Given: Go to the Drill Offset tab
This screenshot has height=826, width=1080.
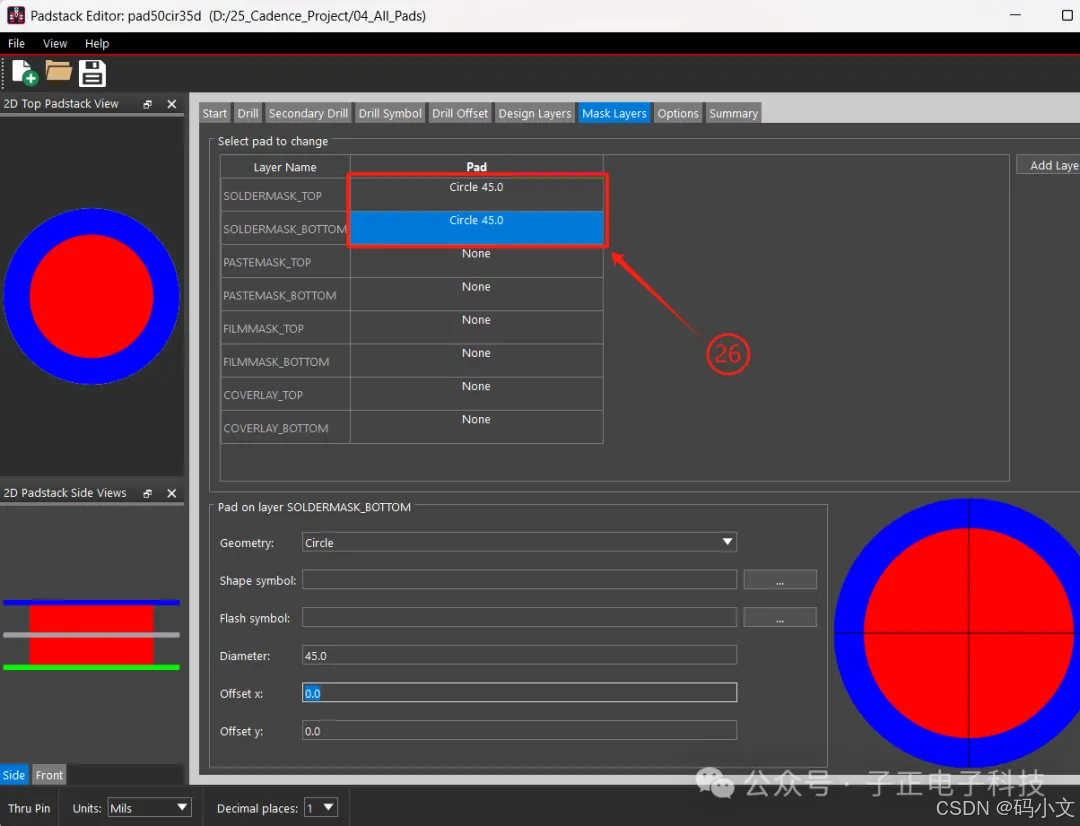Looking at the screenshot, I should coord(459,114).
